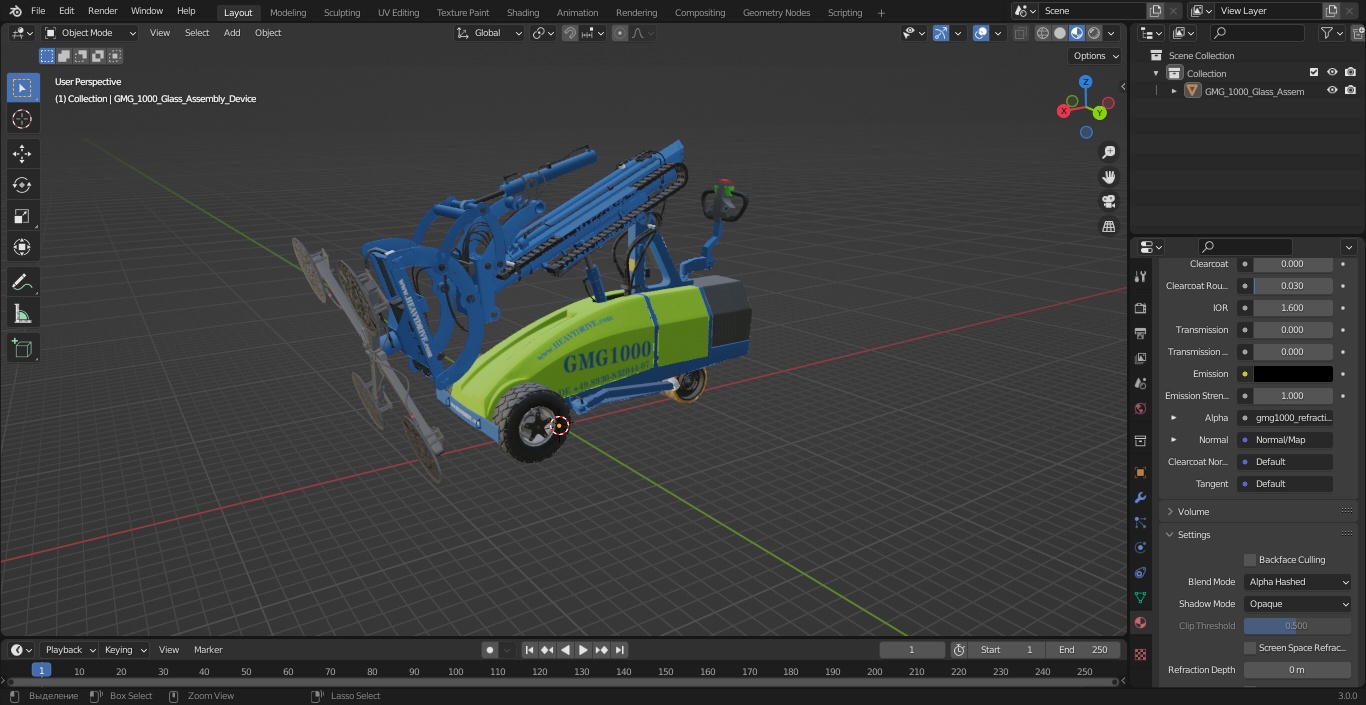The height and width of the screenshot is (705, 1366).
Task: Open the Render menu
Action: pos(103,11)
